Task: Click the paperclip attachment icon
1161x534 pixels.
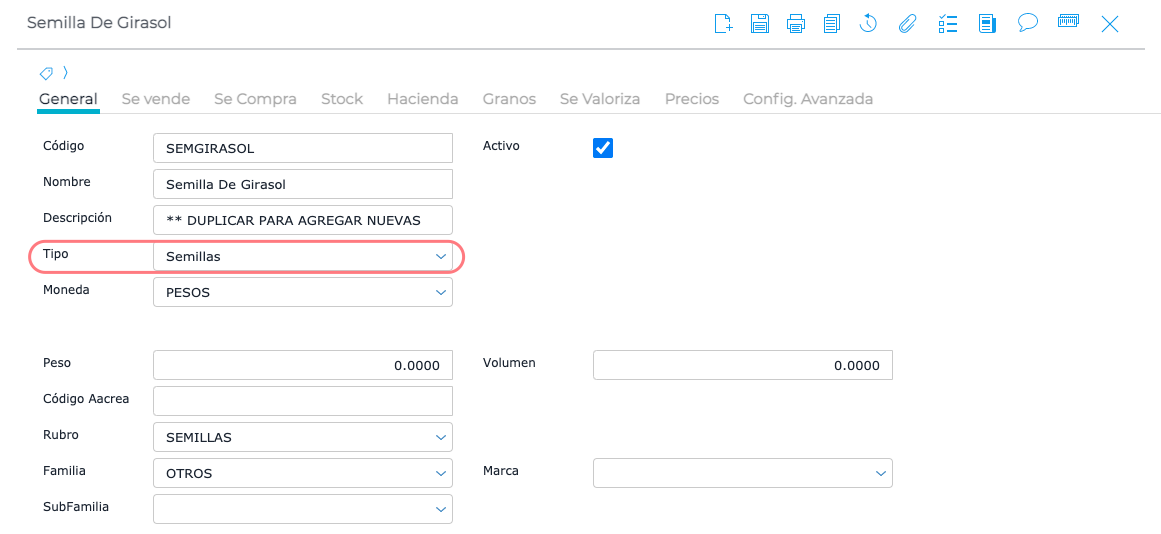Action: tap(907, 23)
